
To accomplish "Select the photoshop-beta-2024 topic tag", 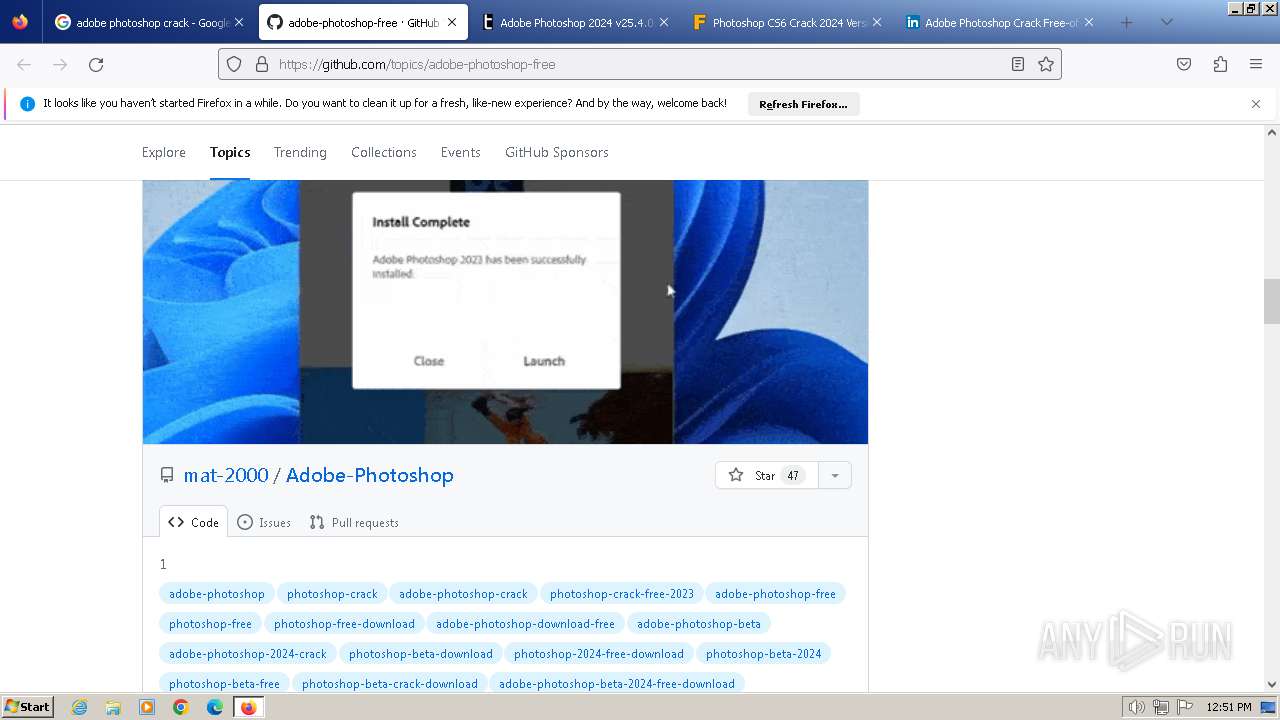I will (763, 654).
